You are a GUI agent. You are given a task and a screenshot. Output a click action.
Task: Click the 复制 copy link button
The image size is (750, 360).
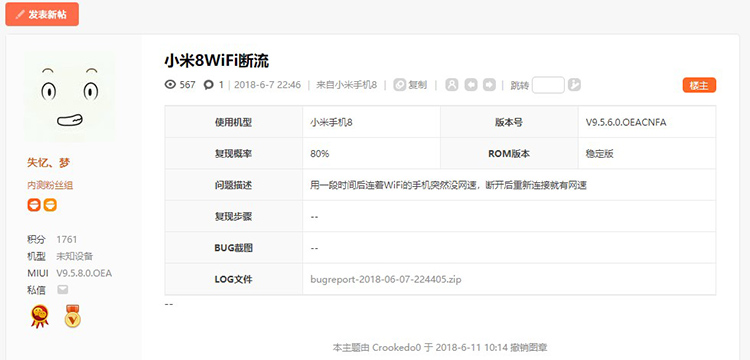tap(410, 85)
